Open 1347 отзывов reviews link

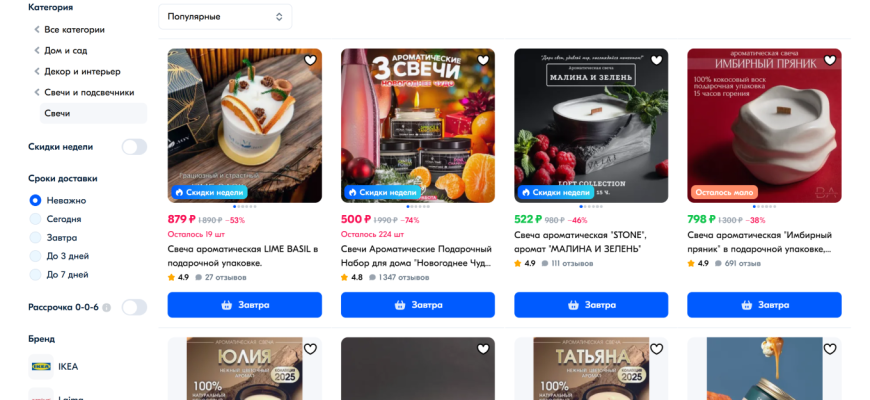(x=399, y=277)
